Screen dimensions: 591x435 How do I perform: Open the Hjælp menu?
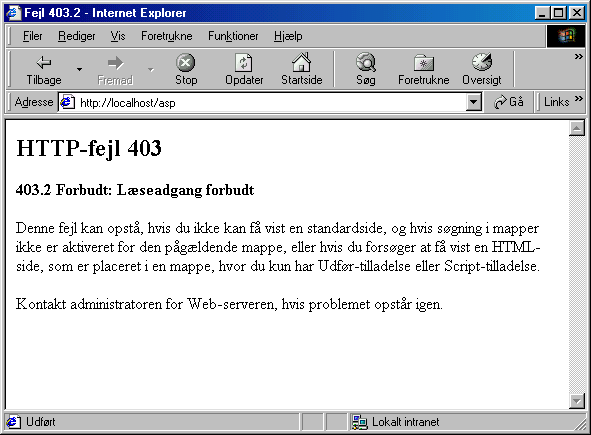click(x=288, y=36)
